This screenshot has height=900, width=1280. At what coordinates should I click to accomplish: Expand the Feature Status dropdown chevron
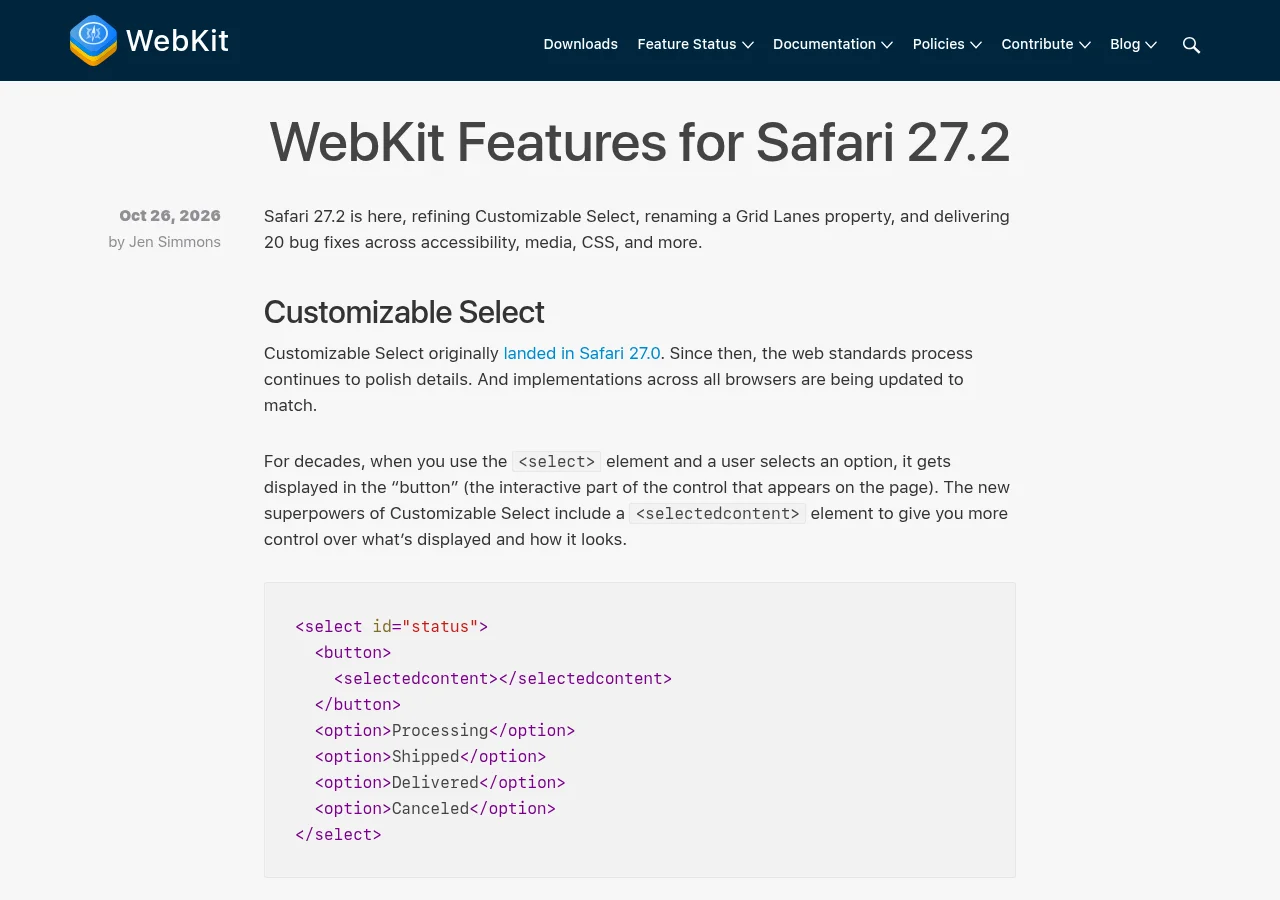coord(748,45)
